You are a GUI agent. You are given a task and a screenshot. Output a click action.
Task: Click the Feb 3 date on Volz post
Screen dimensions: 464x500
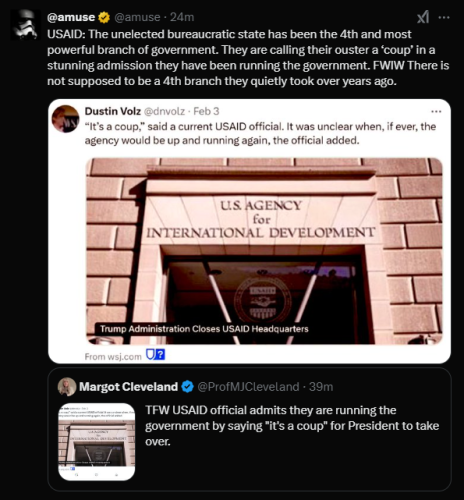tap(206, 111)
